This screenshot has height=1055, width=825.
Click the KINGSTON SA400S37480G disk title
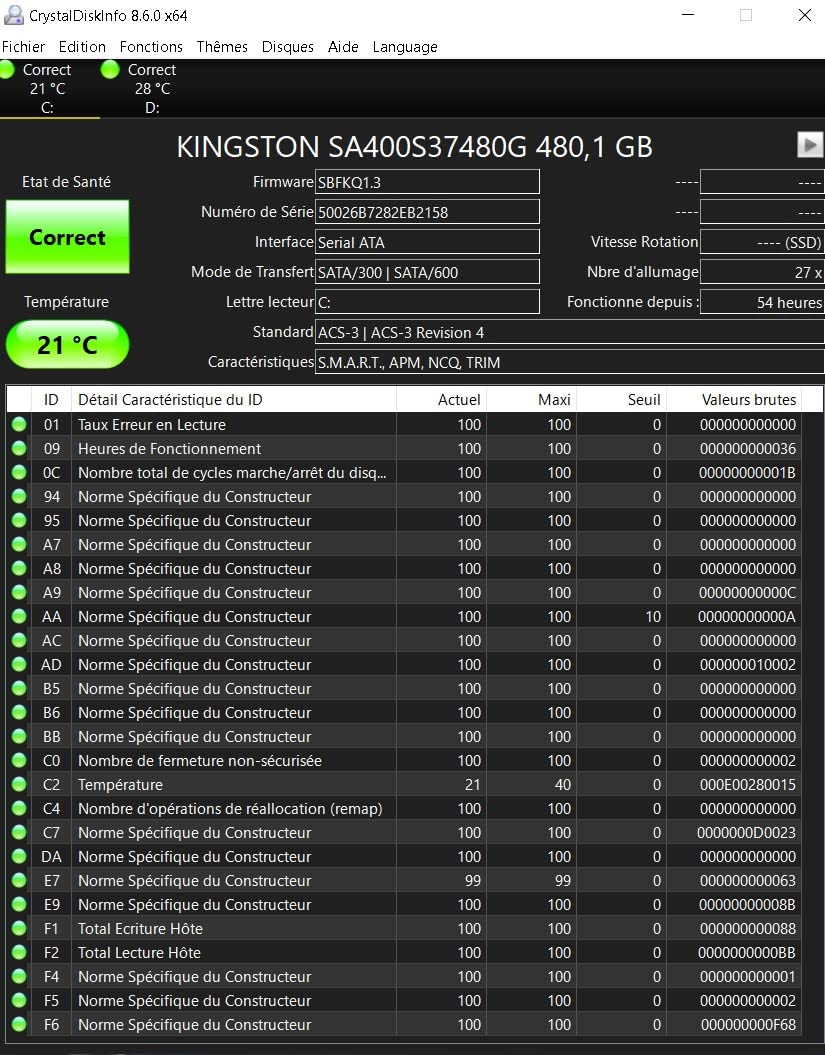click(x=415, y=147)
